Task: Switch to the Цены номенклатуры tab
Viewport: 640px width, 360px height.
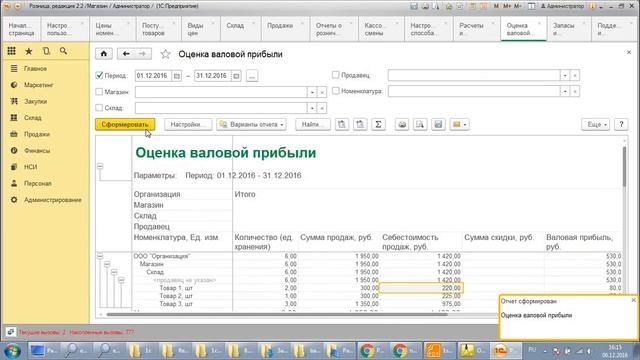Action: (x=112, y=29)
